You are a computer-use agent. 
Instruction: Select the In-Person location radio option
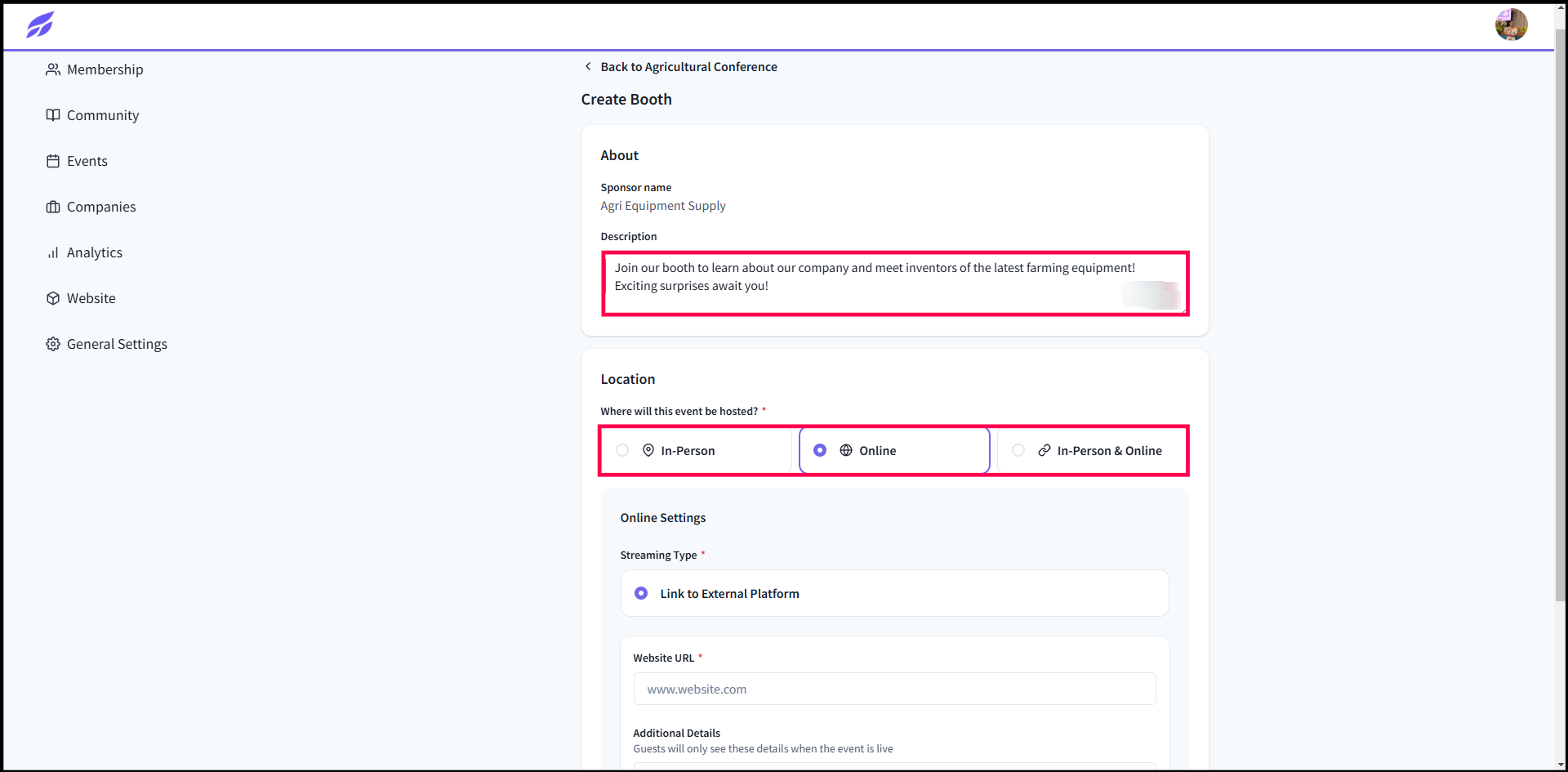[697, 450]
